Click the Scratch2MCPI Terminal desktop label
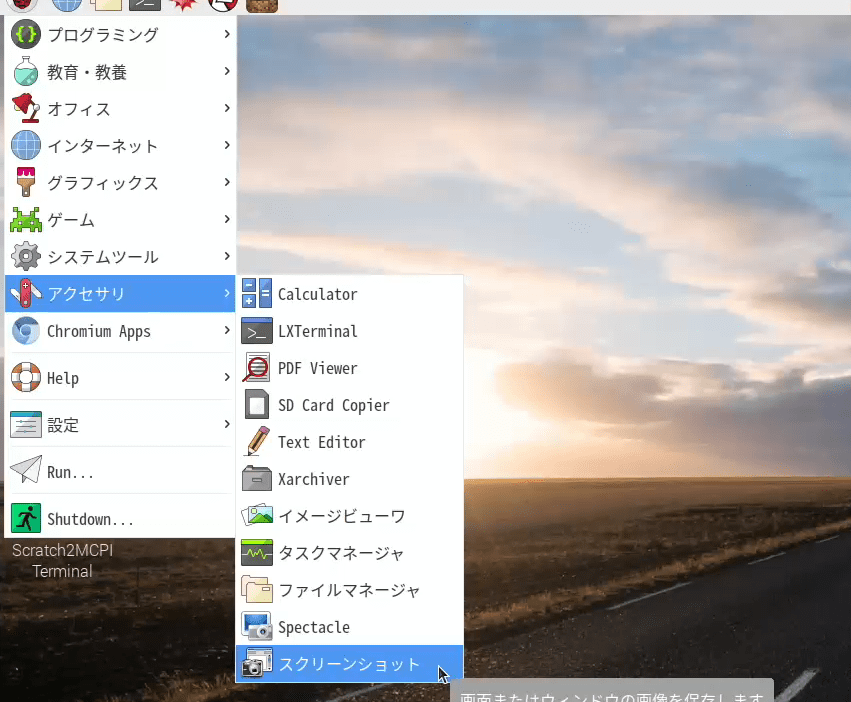851x702 pixels. tap(62, 561)
